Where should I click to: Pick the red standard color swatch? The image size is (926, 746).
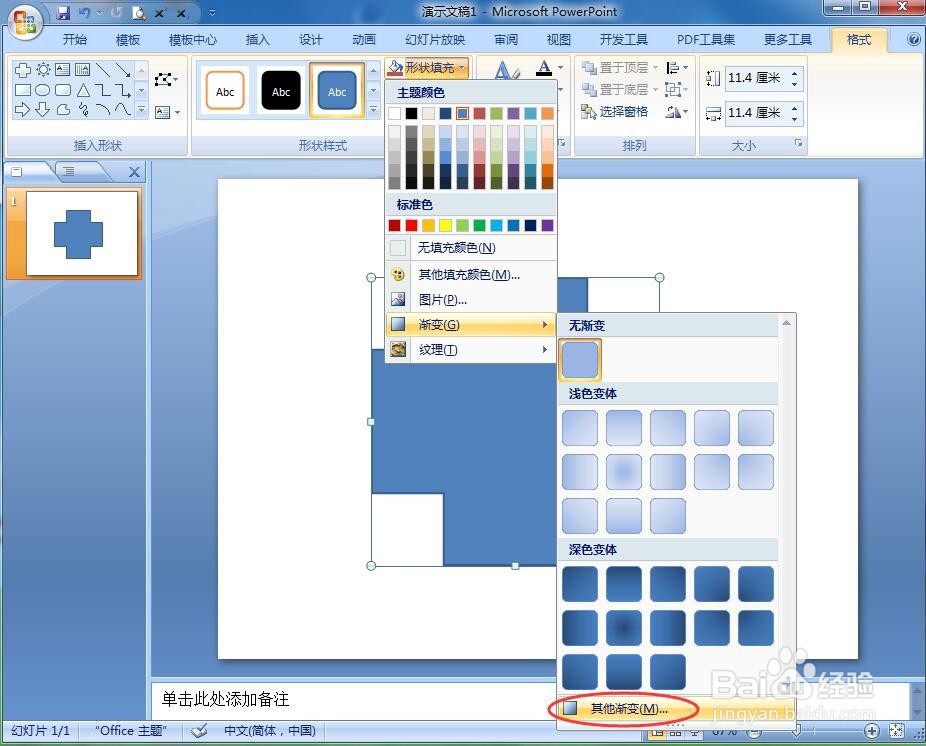click(x=412, y=225)
